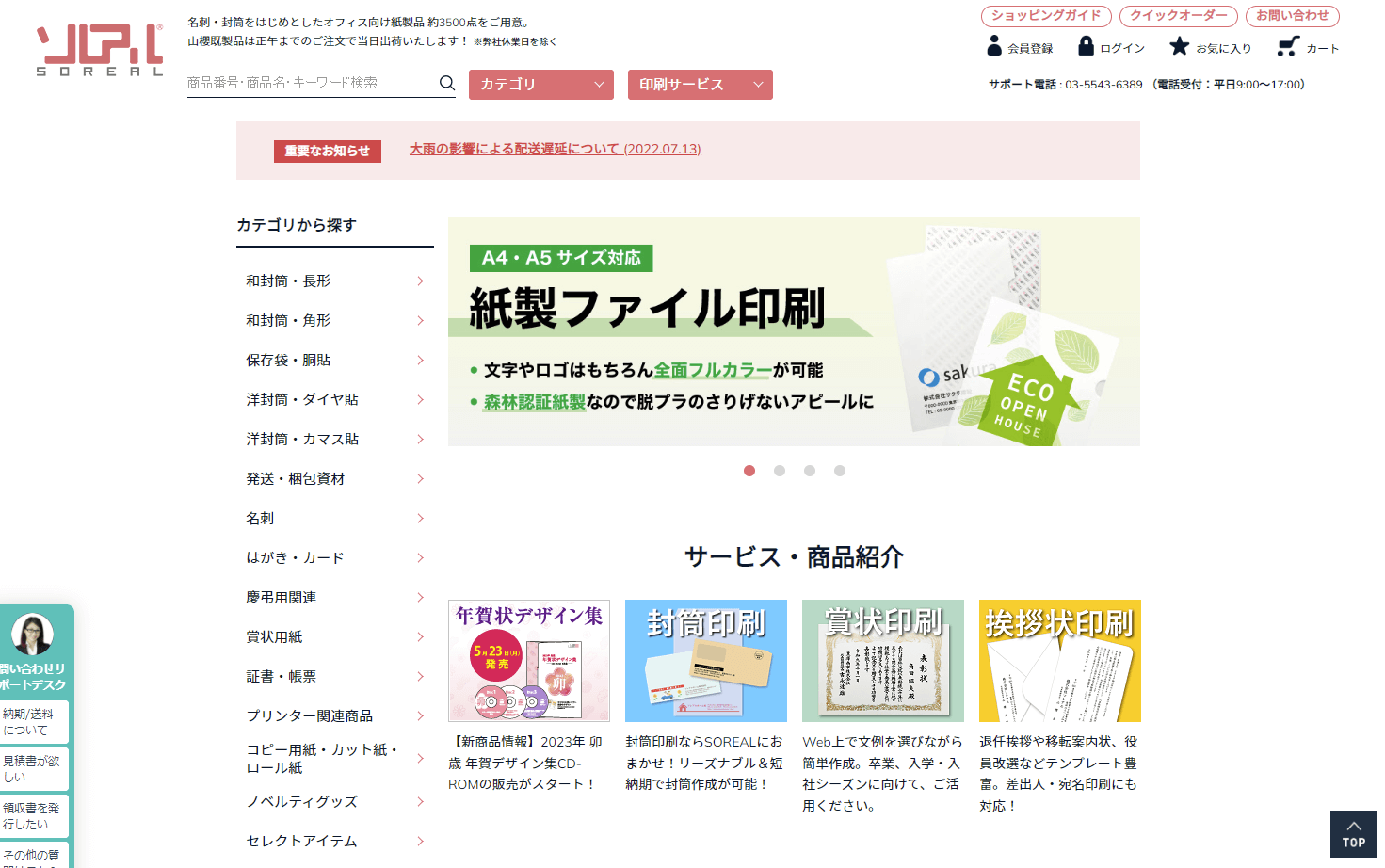
Task: Open the shopping cart icon
Action: (1288, 46)
